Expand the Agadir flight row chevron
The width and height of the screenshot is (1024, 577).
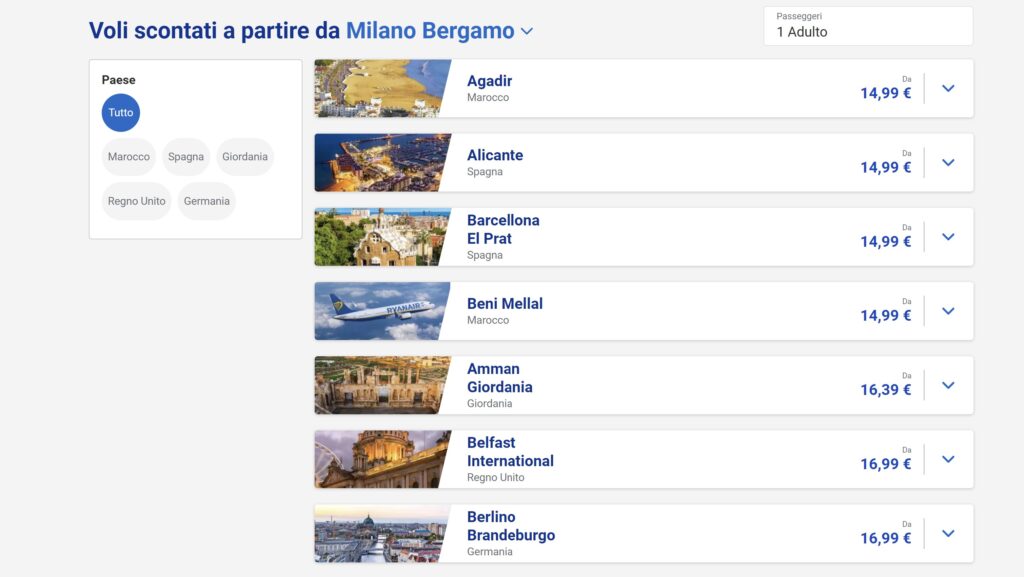tap(948, 88)
